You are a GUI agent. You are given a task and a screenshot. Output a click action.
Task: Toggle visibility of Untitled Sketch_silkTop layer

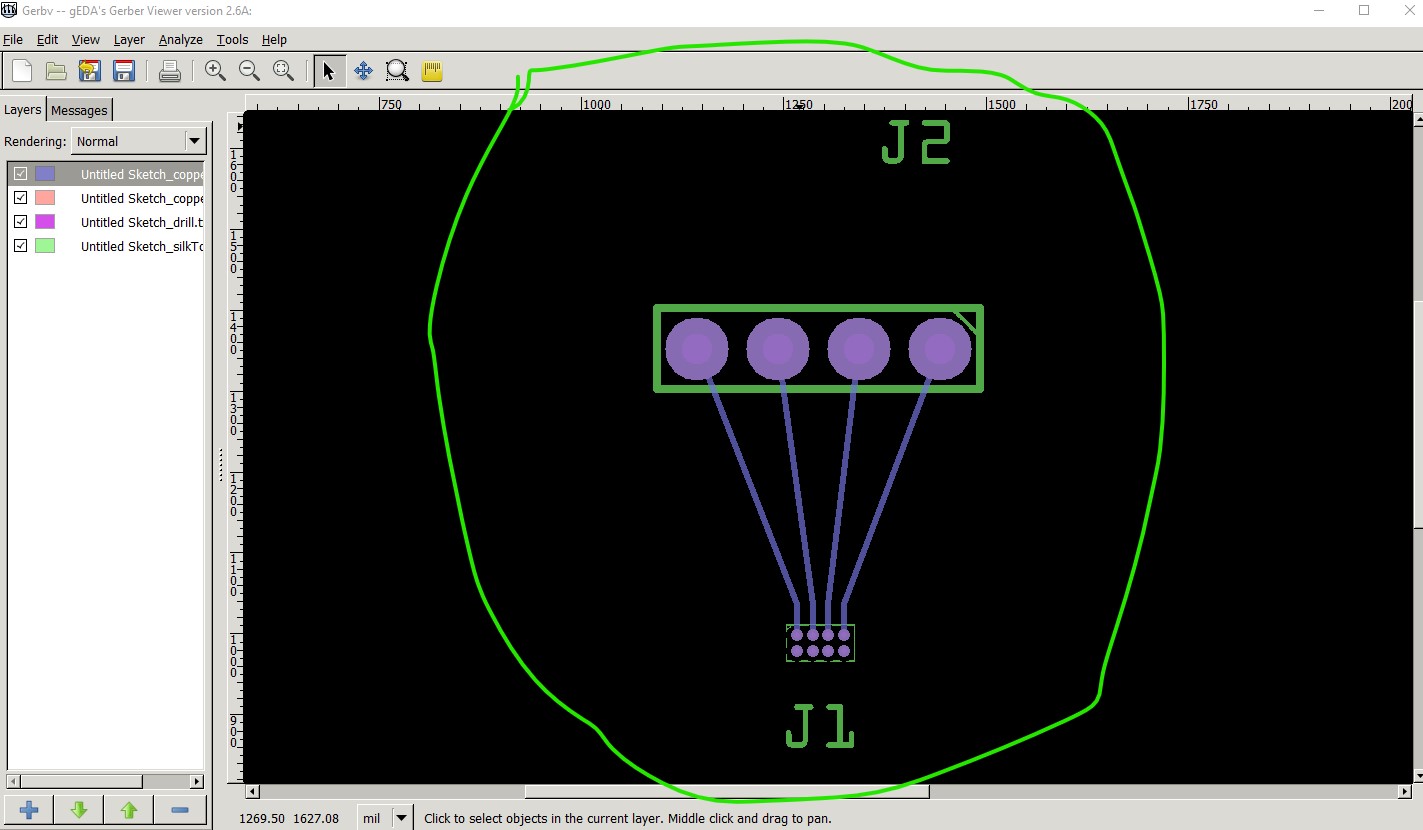coord(20,246)
